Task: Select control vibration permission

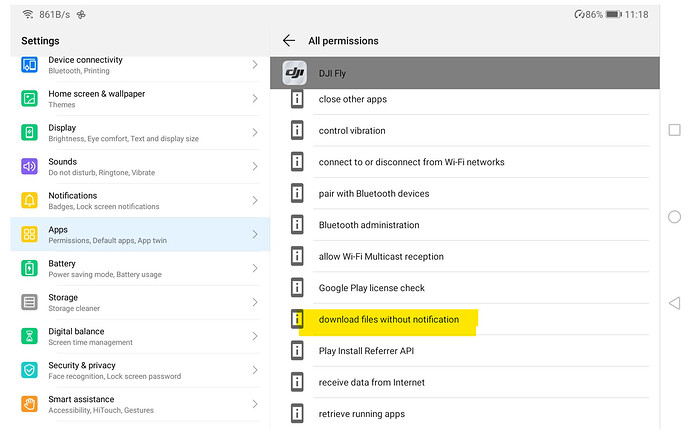Action: [465, 131]
